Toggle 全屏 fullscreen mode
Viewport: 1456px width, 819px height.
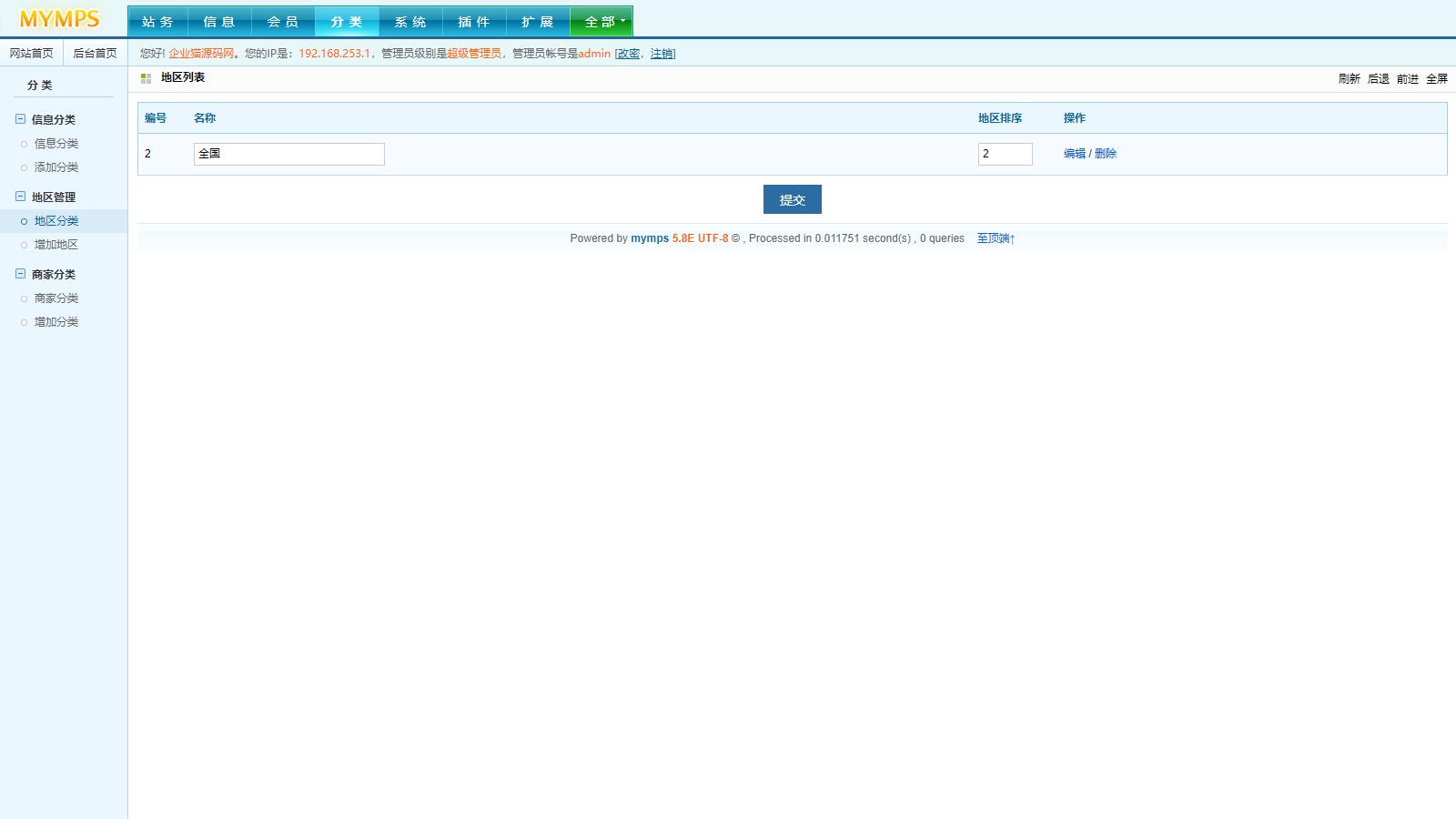click(x=1436, y=79)
